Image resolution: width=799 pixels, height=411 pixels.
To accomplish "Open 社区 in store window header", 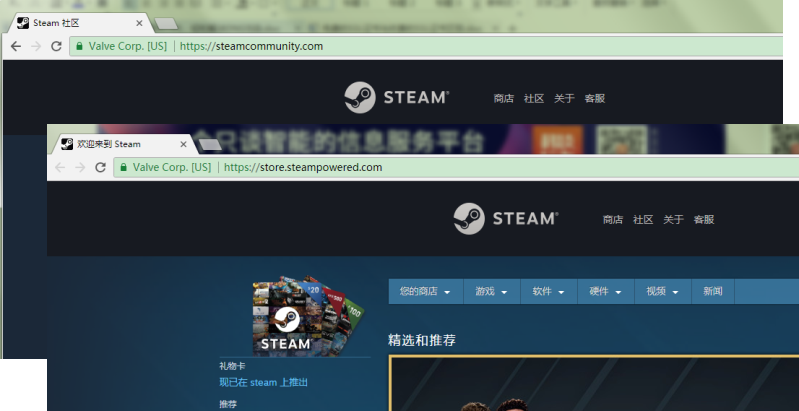I will [643, 220].
